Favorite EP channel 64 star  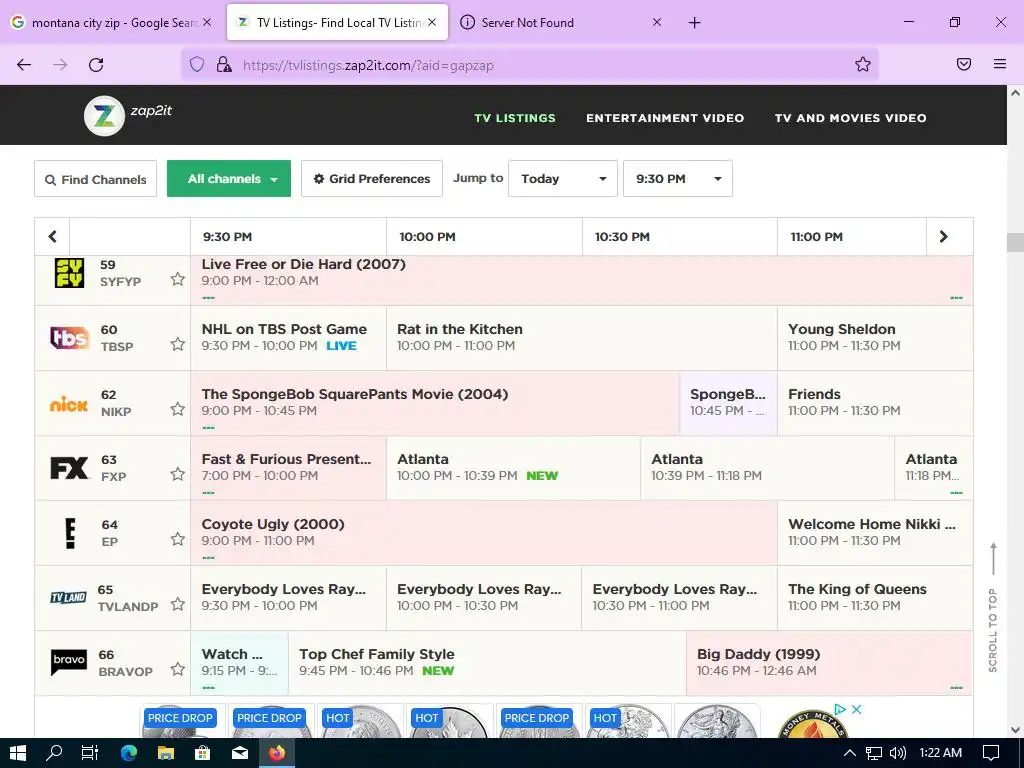point(178,539)
